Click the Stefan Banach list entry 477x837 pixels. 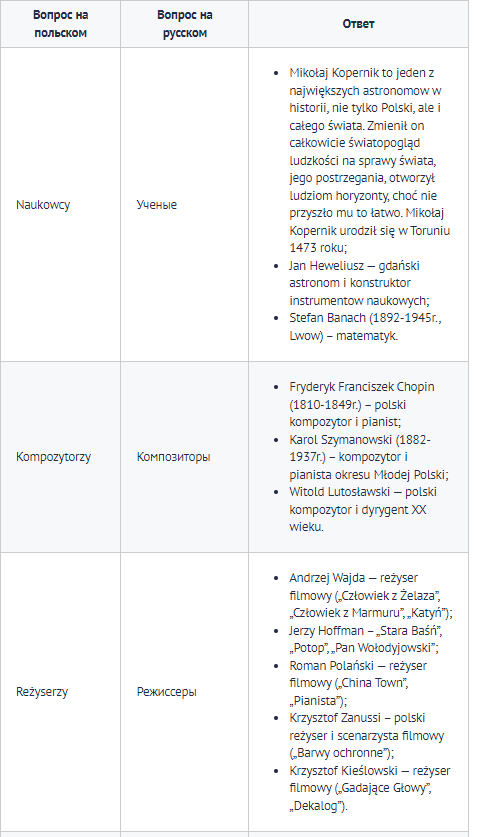(365, 327)
